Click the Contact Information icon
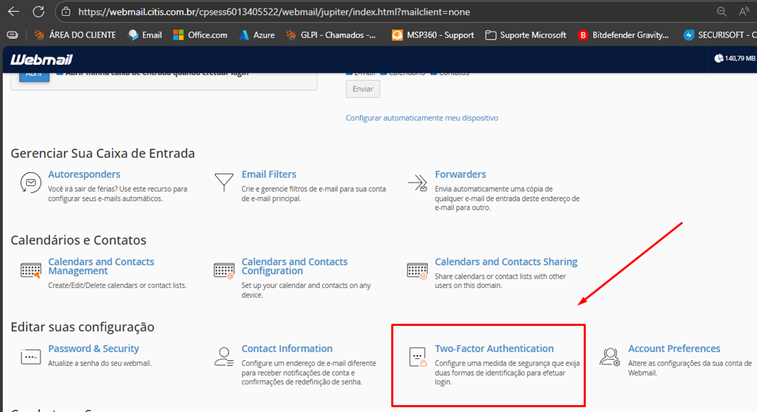The width and height of the screenshot is (757, 412). click(223, 357)
